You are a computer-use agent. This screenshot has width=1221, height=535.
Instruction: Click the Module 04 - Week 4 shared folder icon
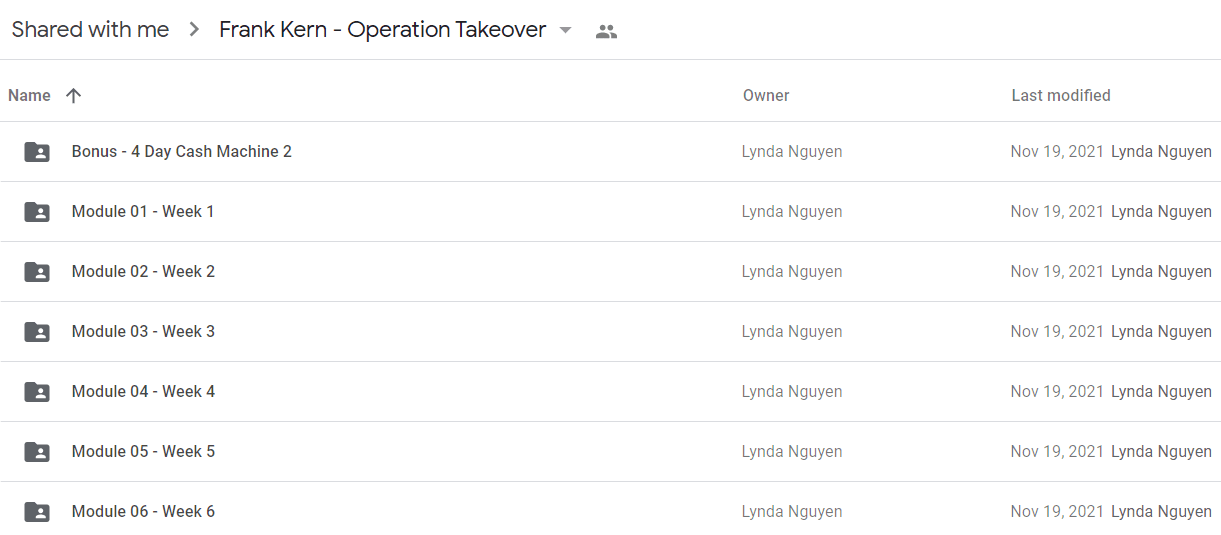pyautogui.click(x=37, y=392)
